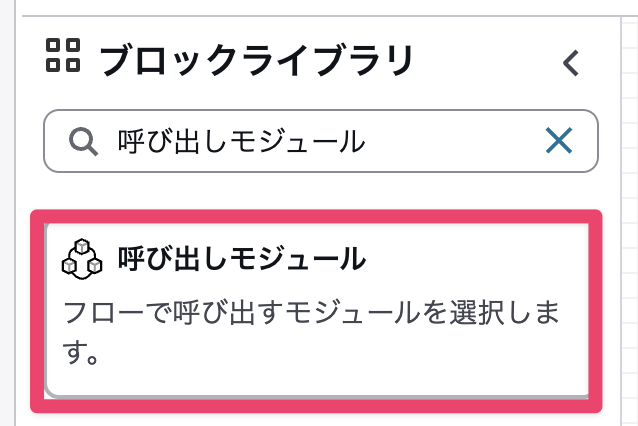
Task: Click the empty canvas grid beside the panel
Action: [622, 250]
